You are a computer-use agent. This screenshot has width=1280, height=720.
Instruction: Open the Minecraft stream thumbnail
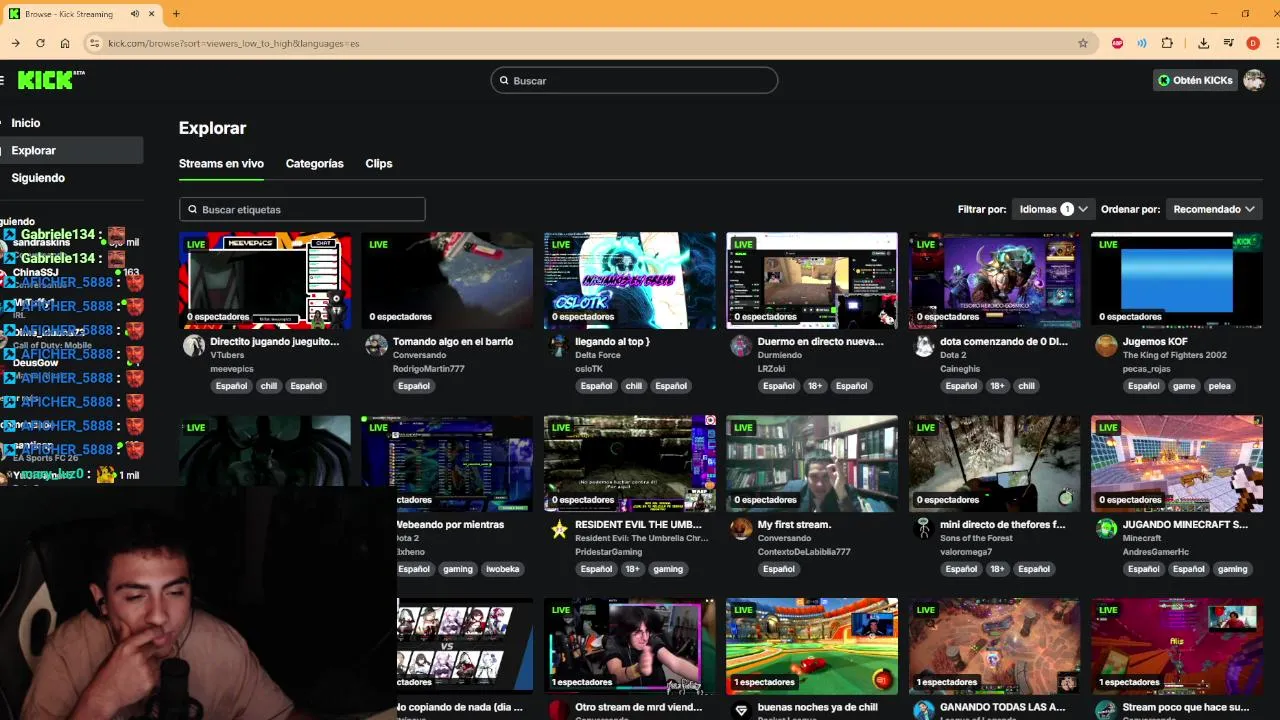[1177, 463]
